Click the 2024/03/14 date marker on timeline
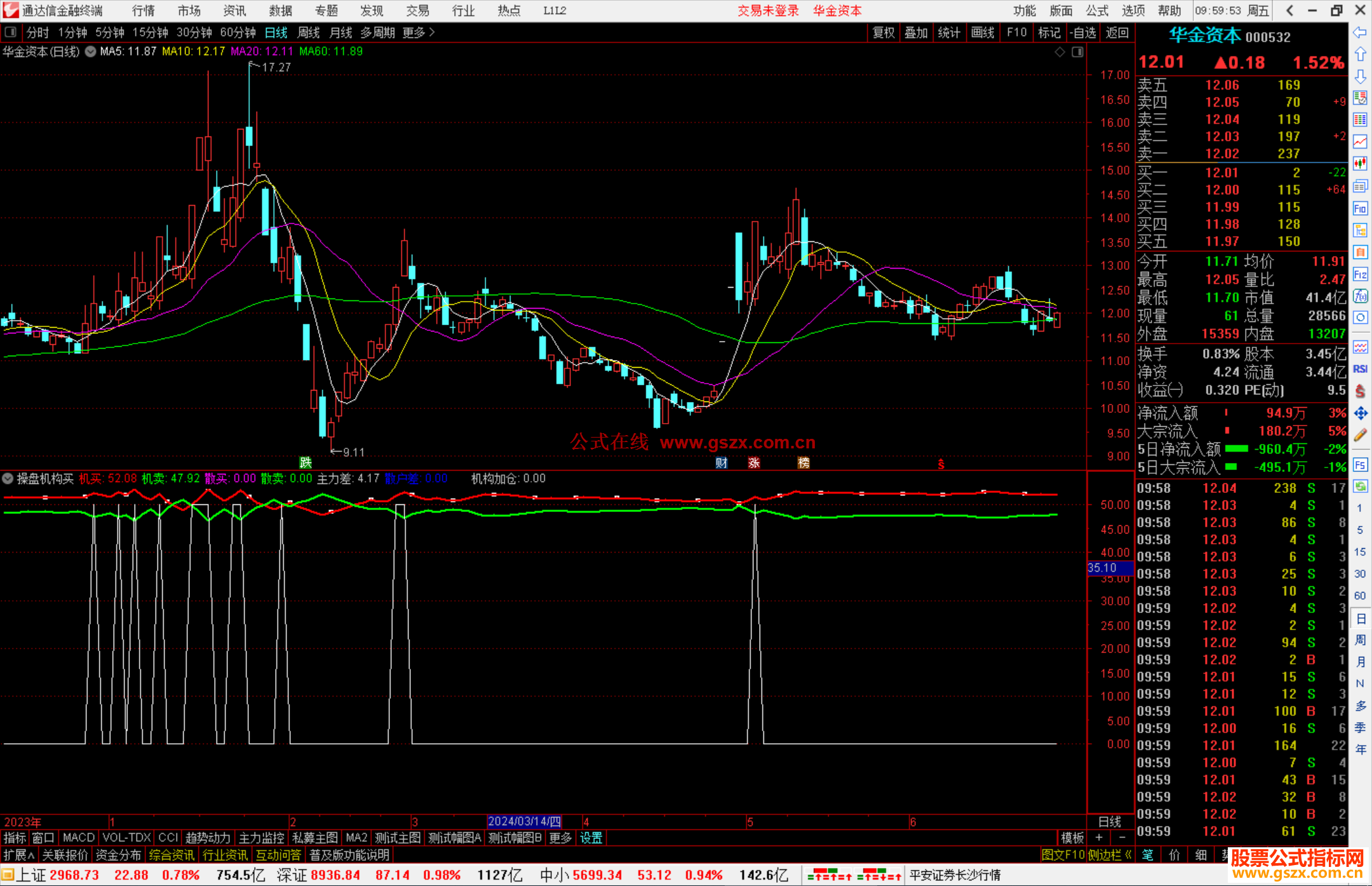This screenshot has width=1372, height=886. 524,821
